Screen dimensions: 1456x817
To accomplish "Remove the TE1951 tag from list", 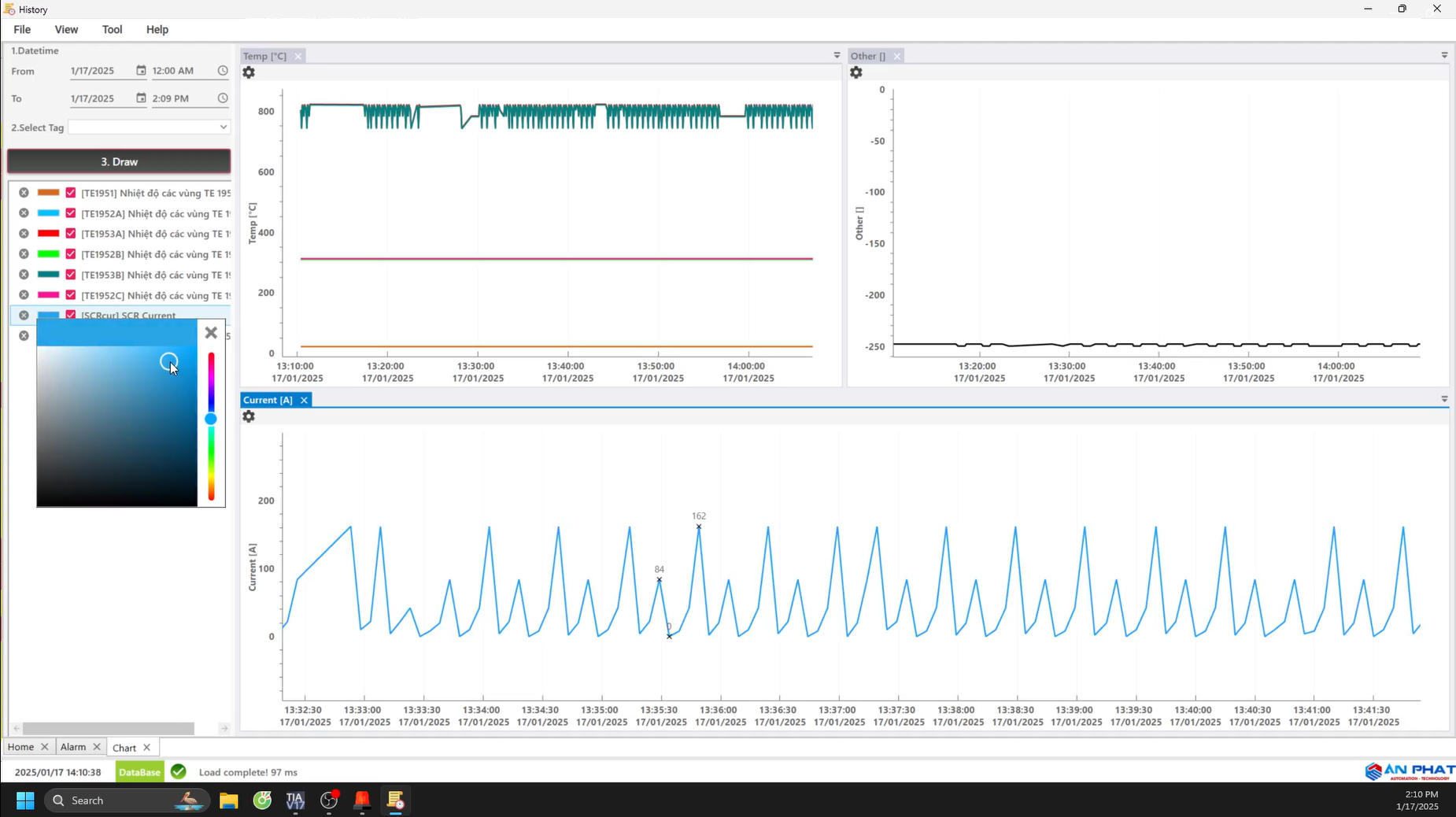I will click(x=24, y=193).
